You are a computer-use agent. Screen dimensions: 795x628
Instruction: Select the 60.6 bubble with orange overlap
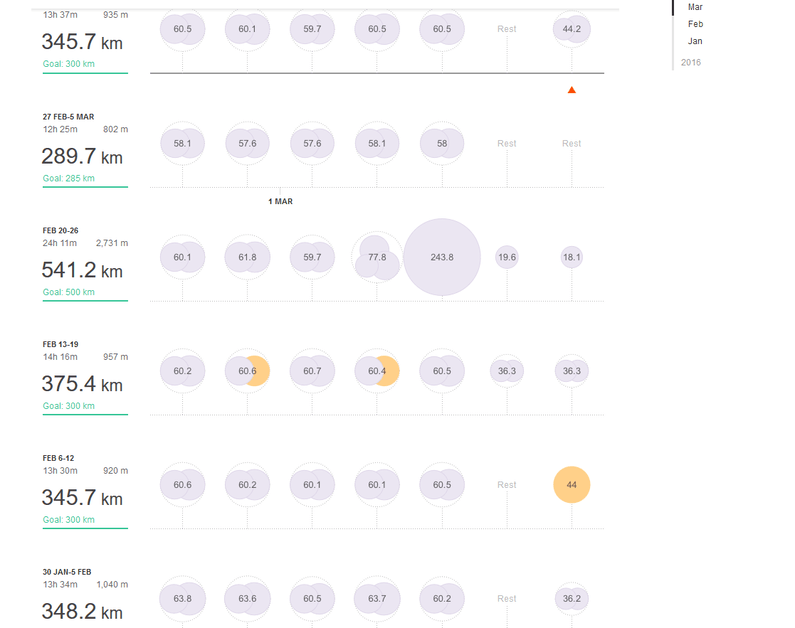[247, 371]
